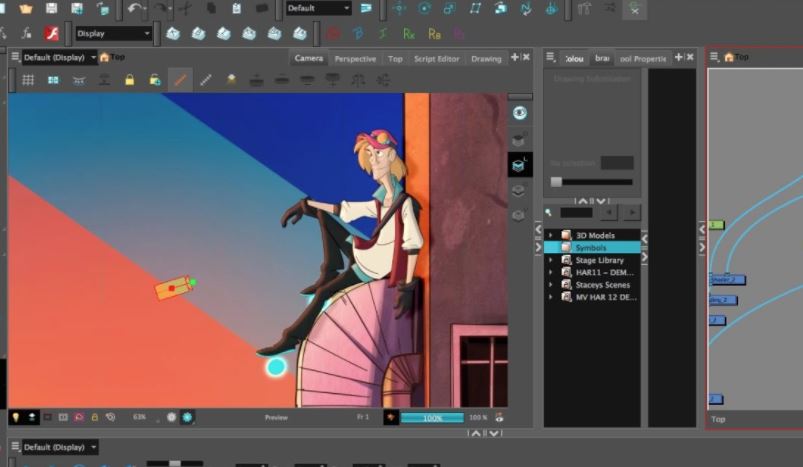Open the Display dropdown in second toolbar
Image resolution: width=803 pixels, height=467 pixels.
pos(112,33)
